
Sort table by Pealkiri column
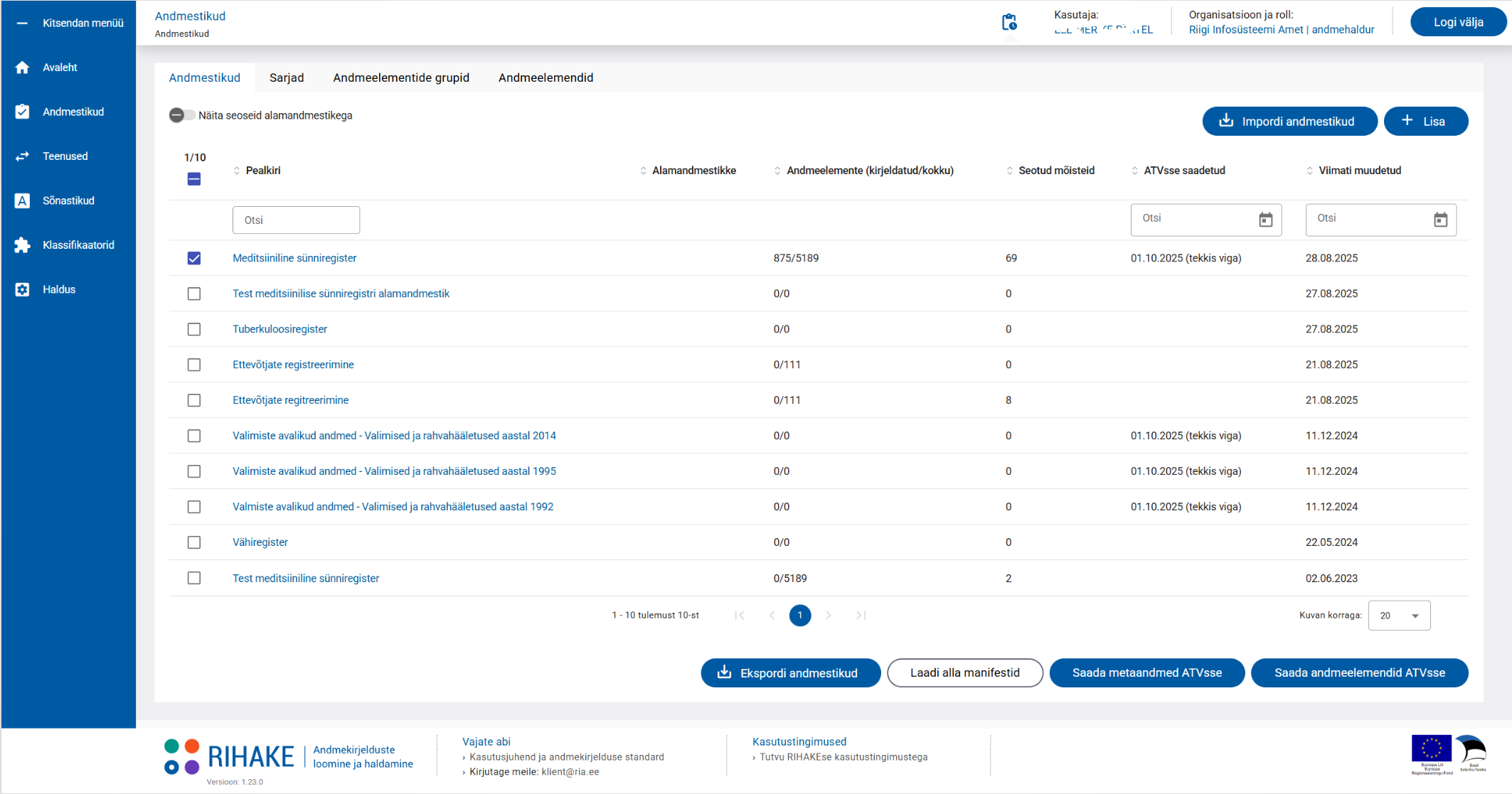click(237, 171)
